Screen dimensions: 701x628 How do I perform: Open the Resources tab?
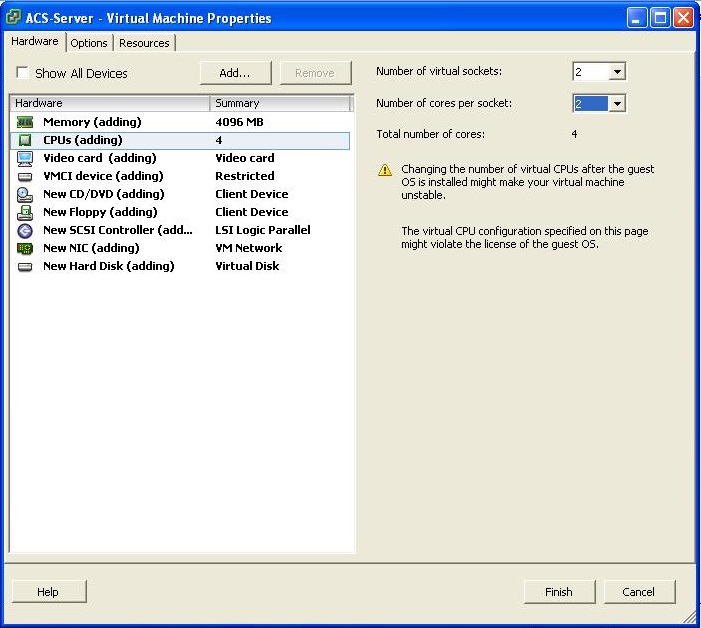(144, 43)
